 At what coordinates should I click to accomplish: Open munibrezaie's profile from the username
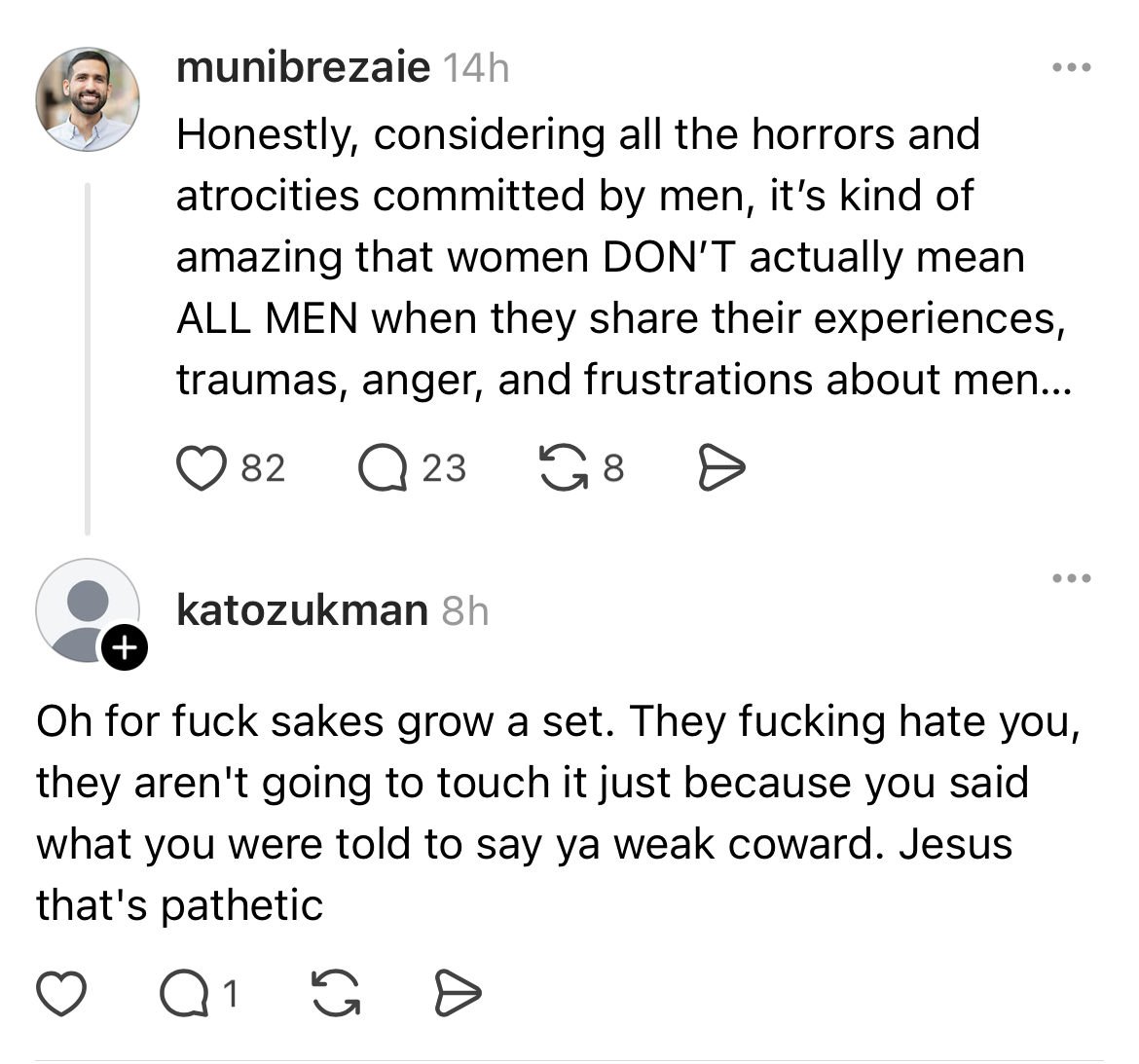(303, 67)
